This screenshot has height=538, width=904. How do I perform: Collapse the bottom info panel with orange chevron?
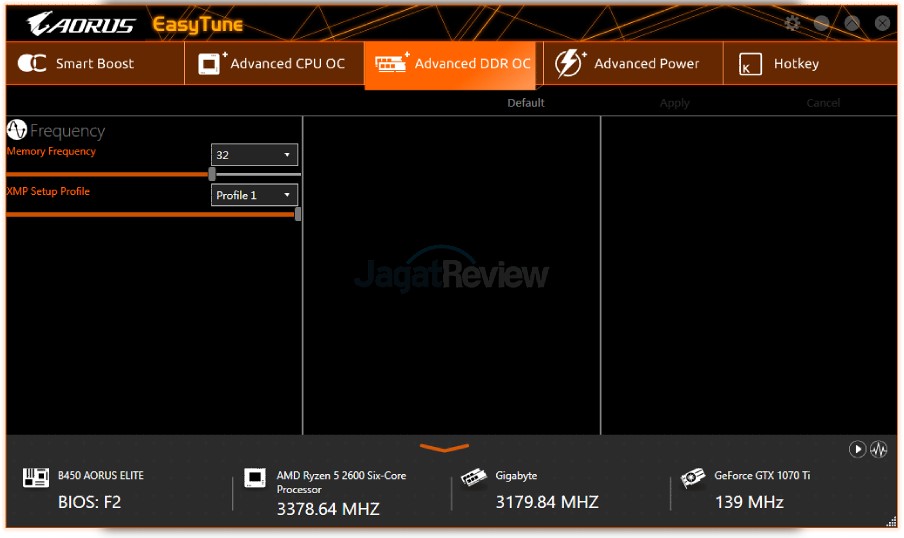(444, 448)
